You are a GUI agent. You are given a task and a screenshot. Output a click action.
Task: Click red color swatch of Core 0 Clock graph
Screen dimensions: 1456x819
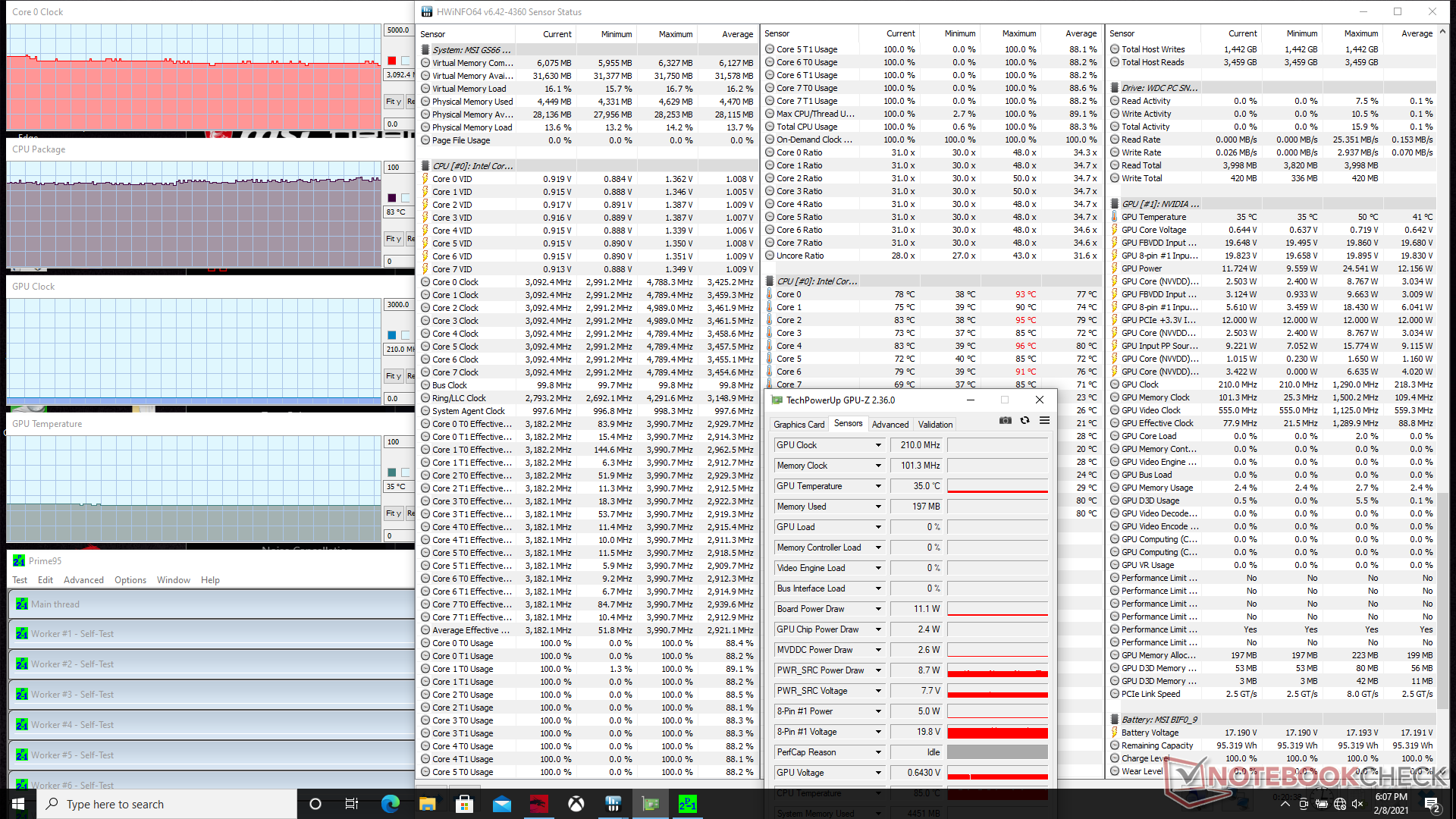coord(391,61)
